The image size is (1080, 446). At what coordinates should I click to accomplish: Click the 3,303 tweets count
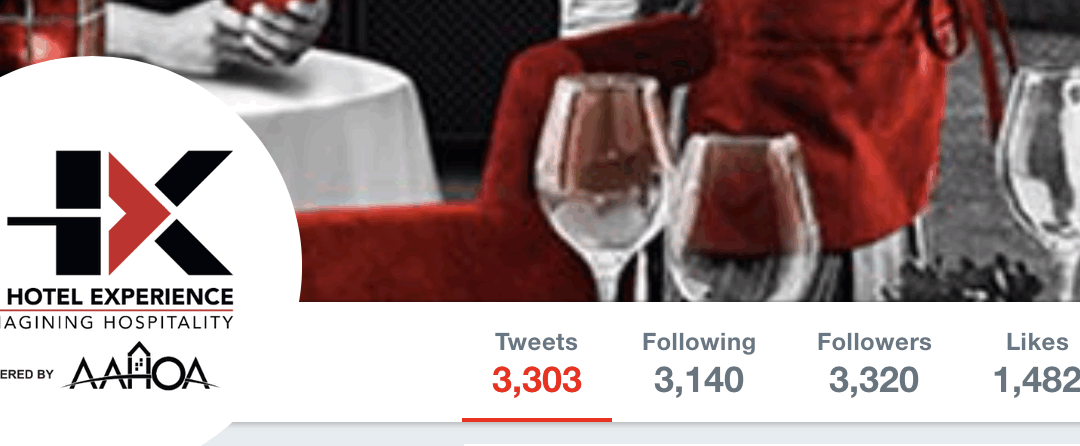coord(537,380)
